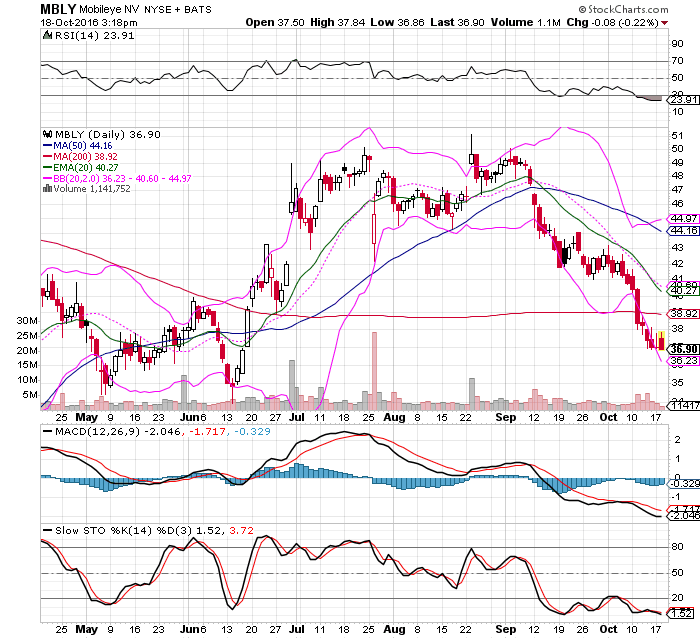700x639 pixels.
Task: Click the Last 36.90 value in header
Action: click(457, 22)
